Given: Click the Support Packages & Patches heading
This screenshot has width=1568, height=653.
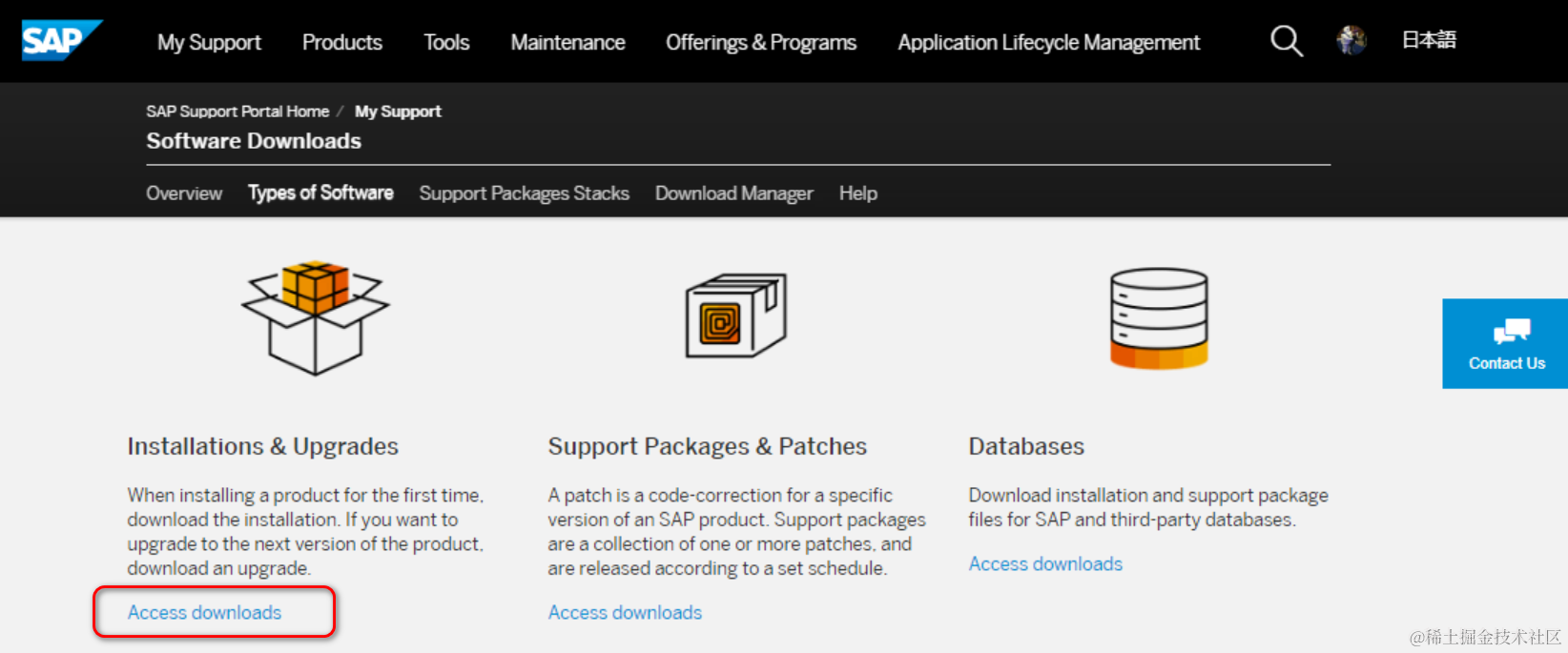Looking at the screenshot, I should point(707,446).
